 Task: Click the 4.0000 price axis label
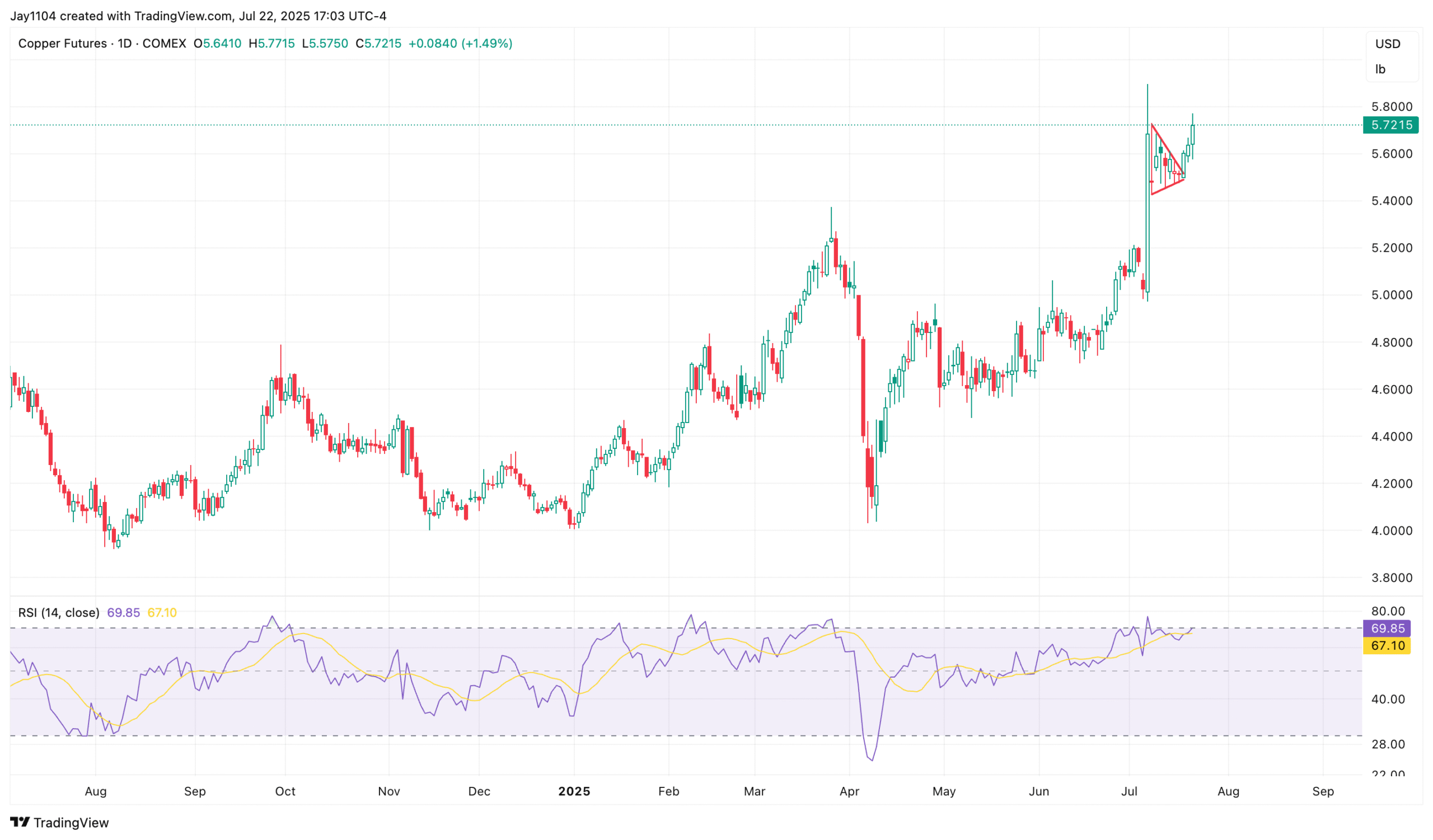[1392, 531]
